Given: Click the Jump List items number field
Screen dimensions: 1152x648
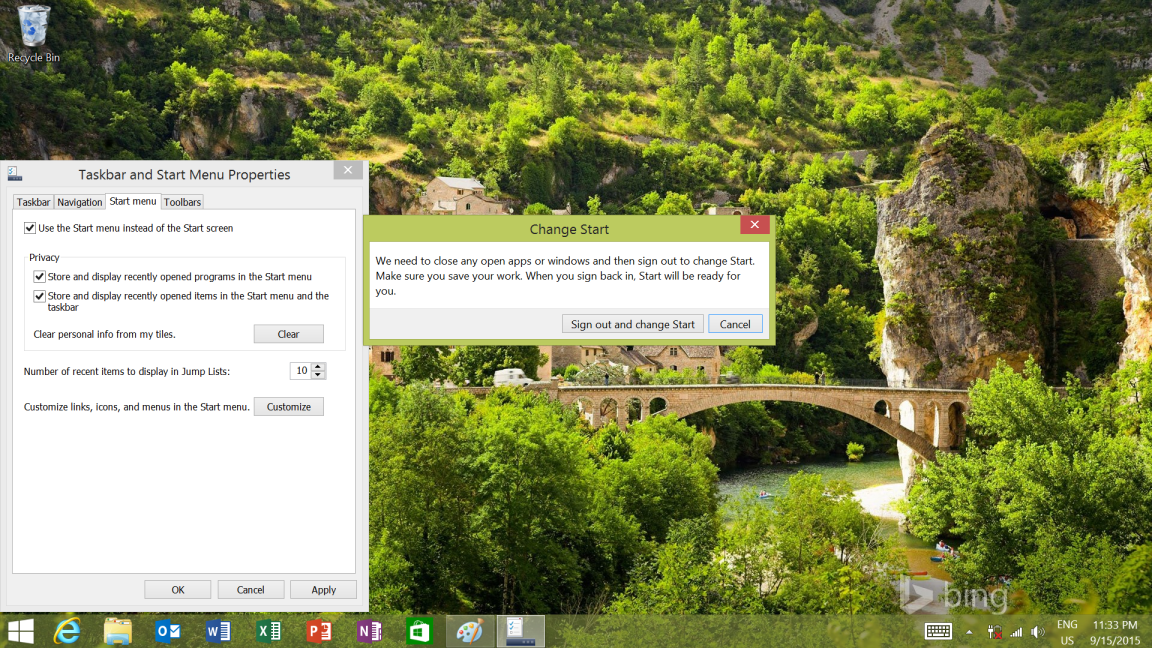Looking at the screenshot, I should [x=300, y=370].
